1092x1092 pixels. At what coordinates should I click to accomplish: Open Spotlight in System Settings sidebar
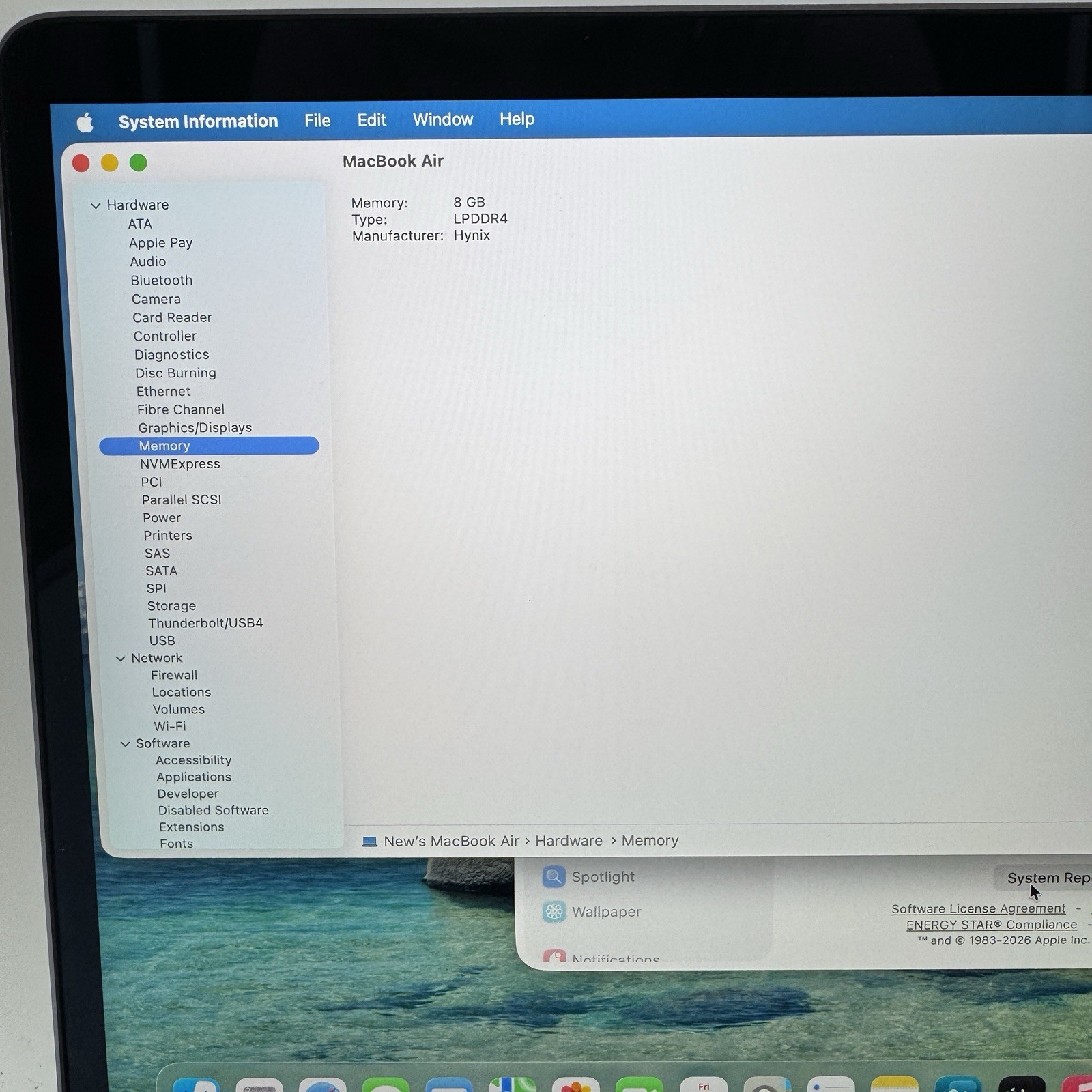[589, 877]
